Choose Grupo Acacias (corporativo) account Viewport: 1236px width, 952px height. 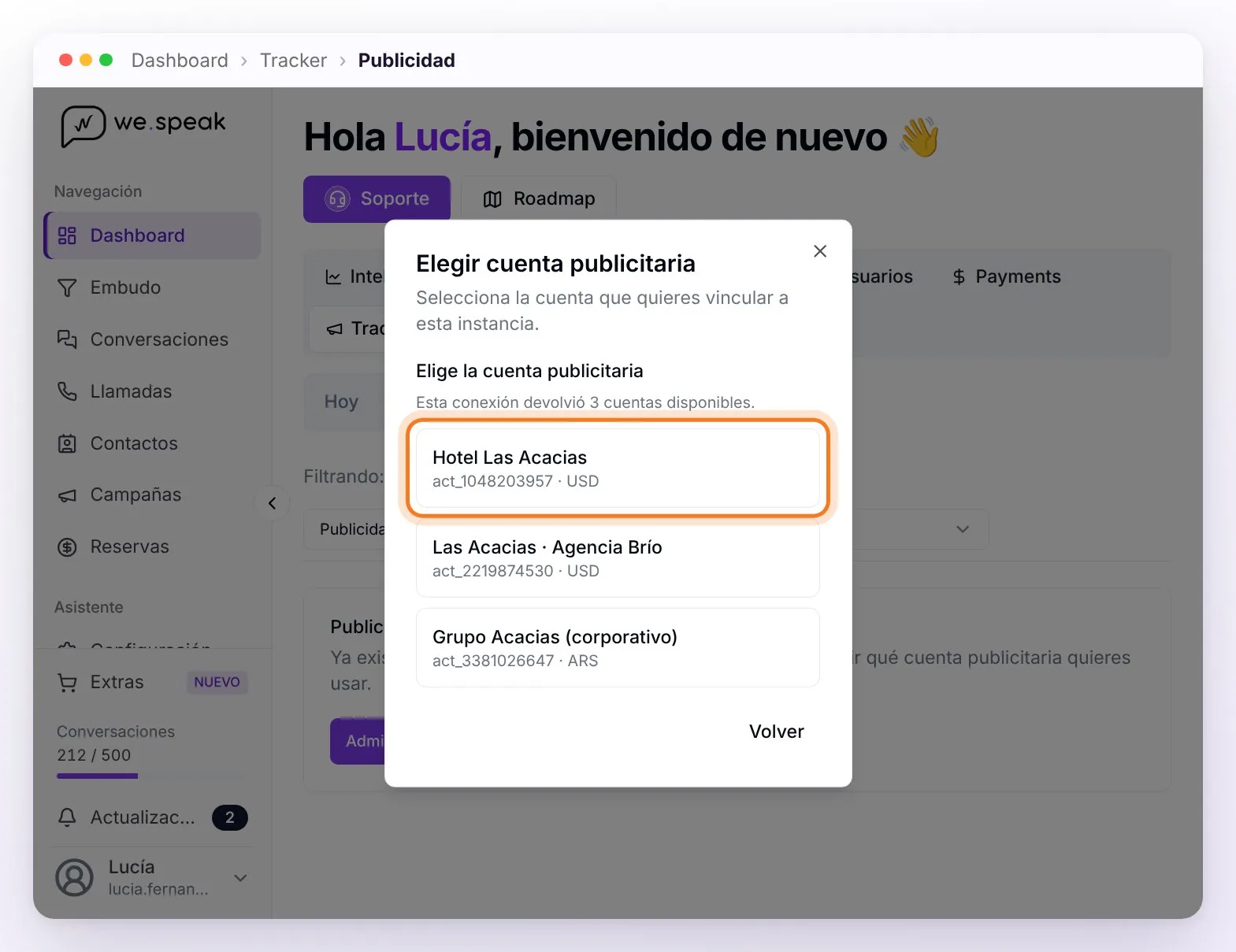point(618,648)
